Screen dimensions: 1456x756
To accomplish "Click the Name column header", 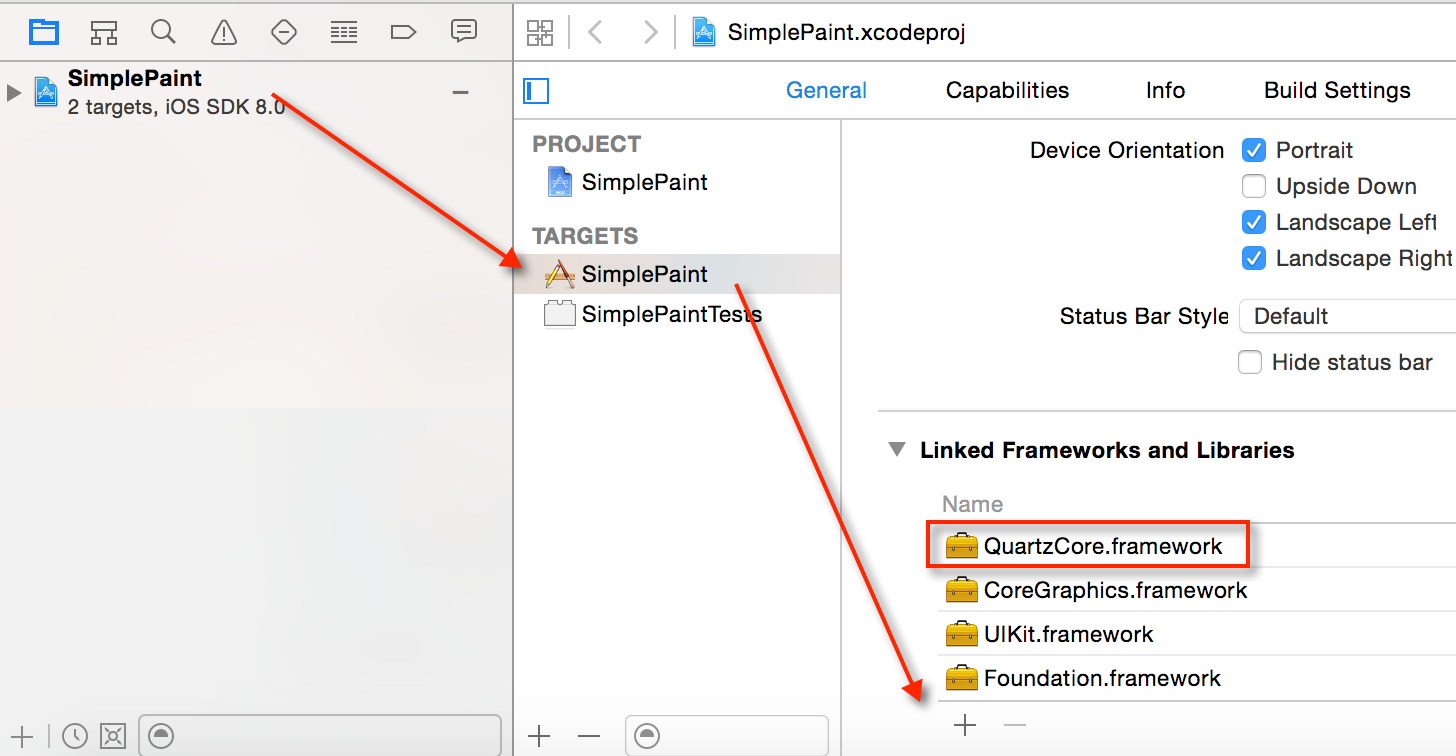I will pos(972,504).
